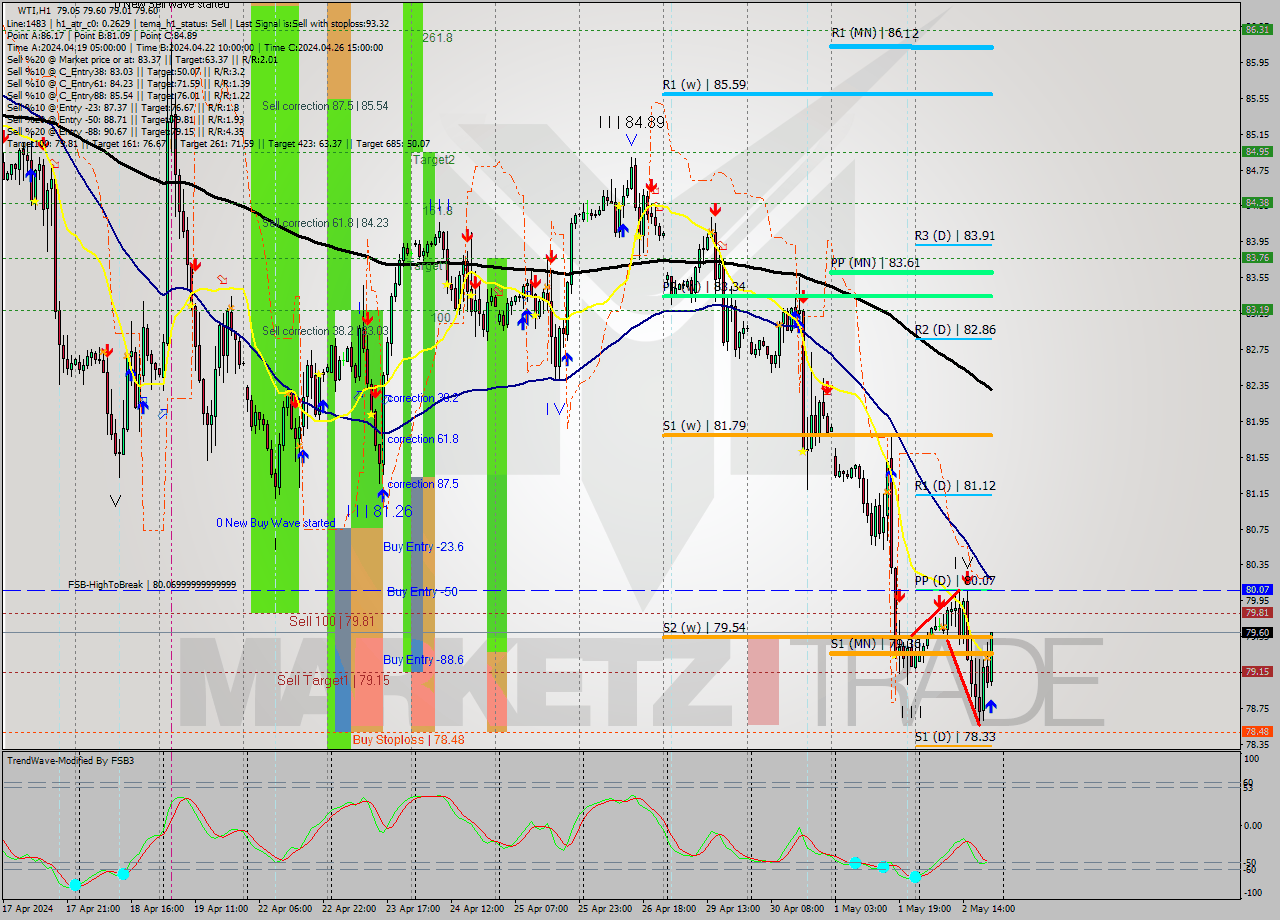Select the blue correction 87.5 label
Viewport: 1280px width, 920px height.
(423, 484)
